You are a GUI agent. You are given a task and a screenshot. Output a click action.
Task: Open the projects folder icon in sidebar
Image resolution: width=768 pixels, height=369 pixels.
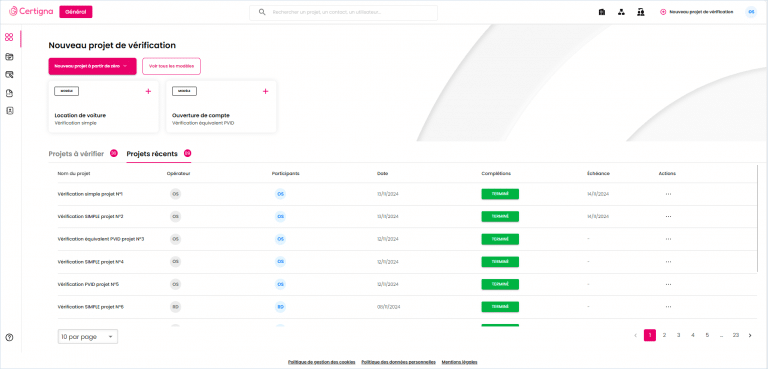pos(9,57)
